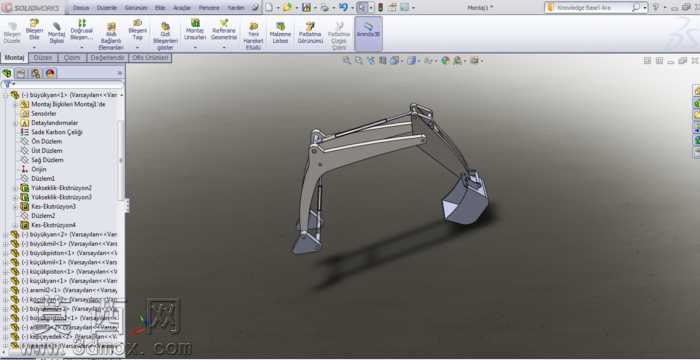The width and height of the screenshot is (700, 360).
Task: Open dropdown arrow under Montaj Unsurları
Action: click(x=195, y=46)
